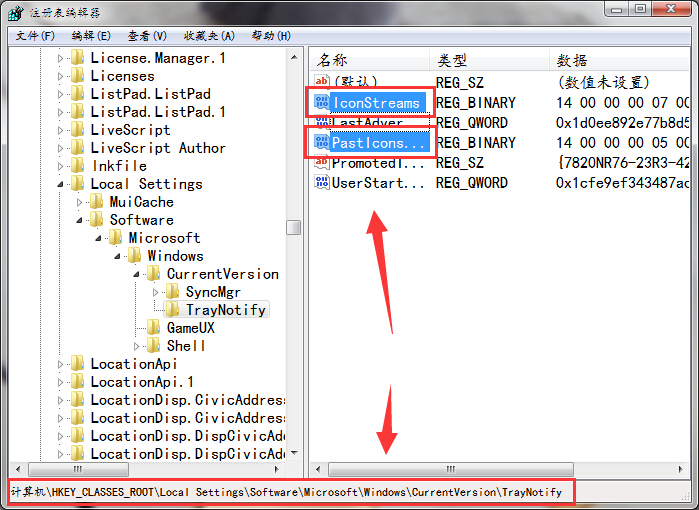Click the TrayNotify folder icon
Viewport: 699px width, 510px height.
tap(173, 310)
